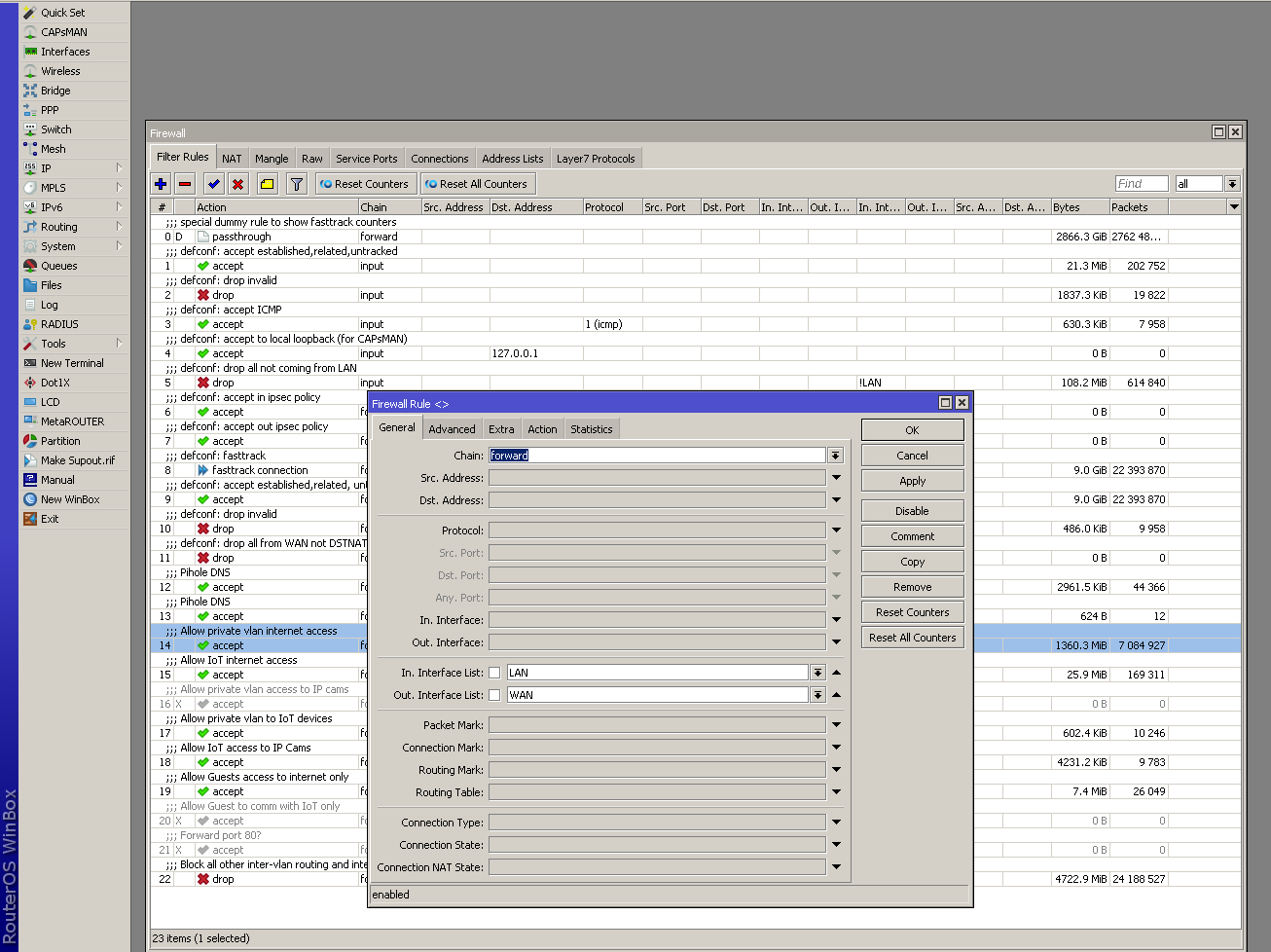Click the Chain input field
The height and width of the screenshot is (952, 1271).
[x=657, y=456]
